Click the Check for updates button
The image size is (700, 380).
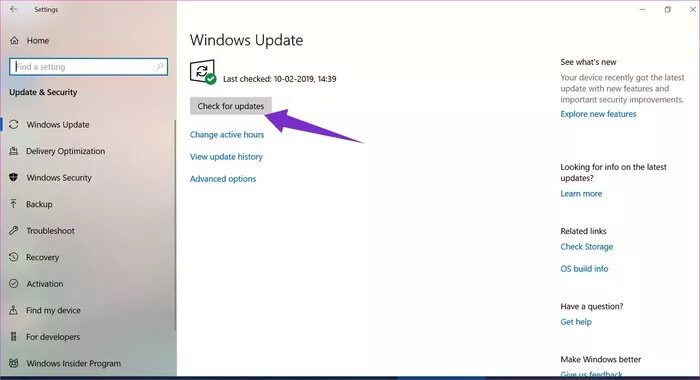pyautogui.click(x=230, y=106)
